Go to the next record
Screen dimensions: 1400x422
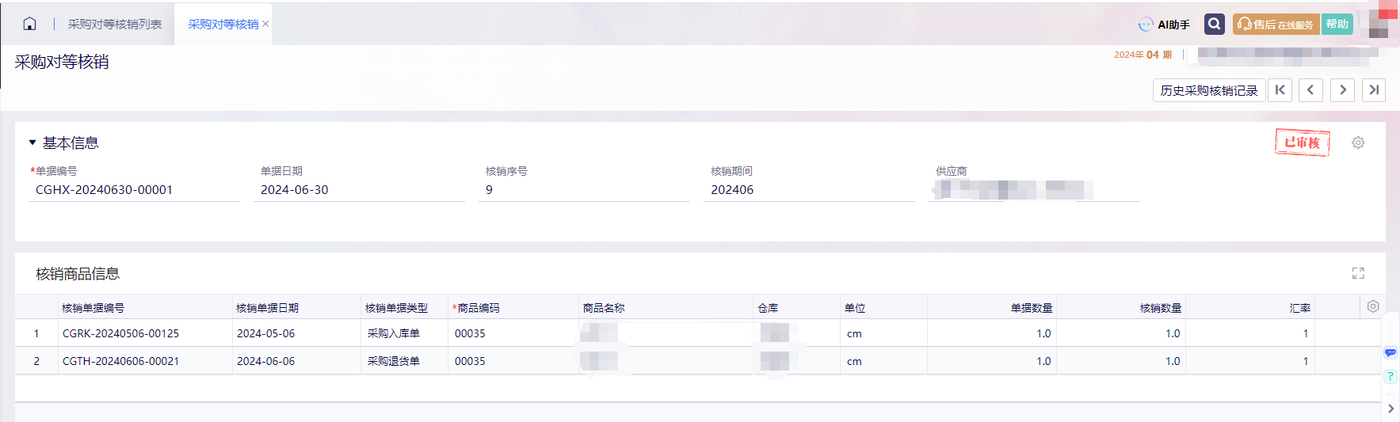coord(1343,90)
